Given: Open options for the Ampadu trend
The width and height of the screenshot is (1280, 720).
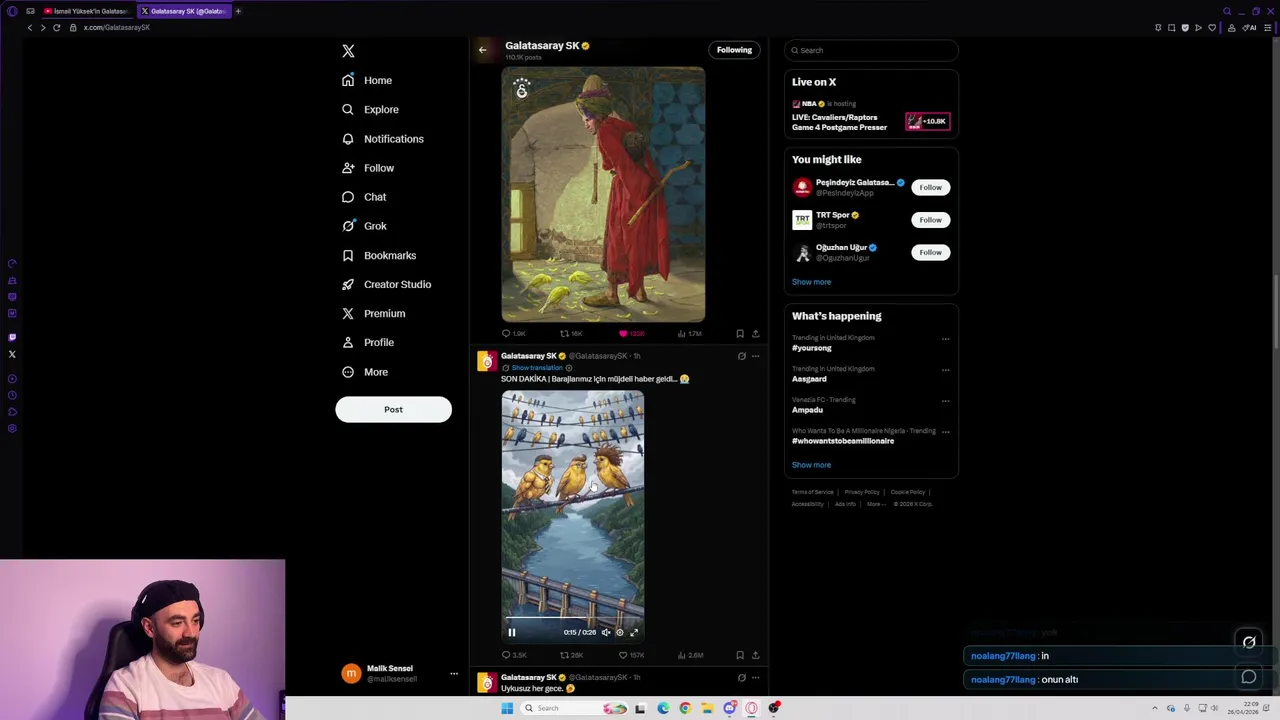Looking at the screenshot, I should [945, 401].
